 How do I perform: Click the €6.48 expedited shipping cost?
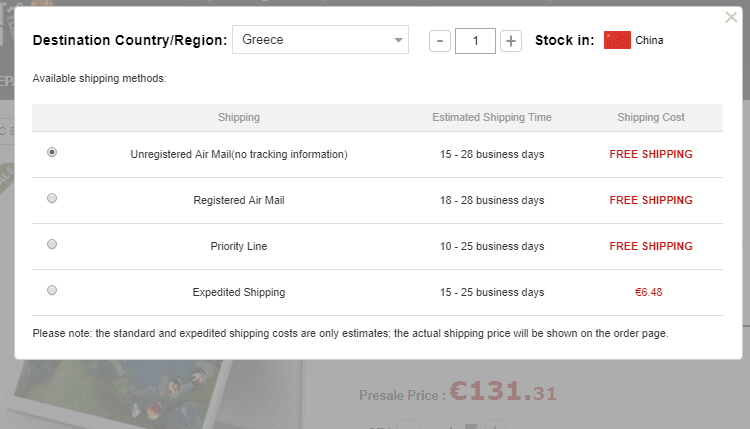[x=650, y=292]
